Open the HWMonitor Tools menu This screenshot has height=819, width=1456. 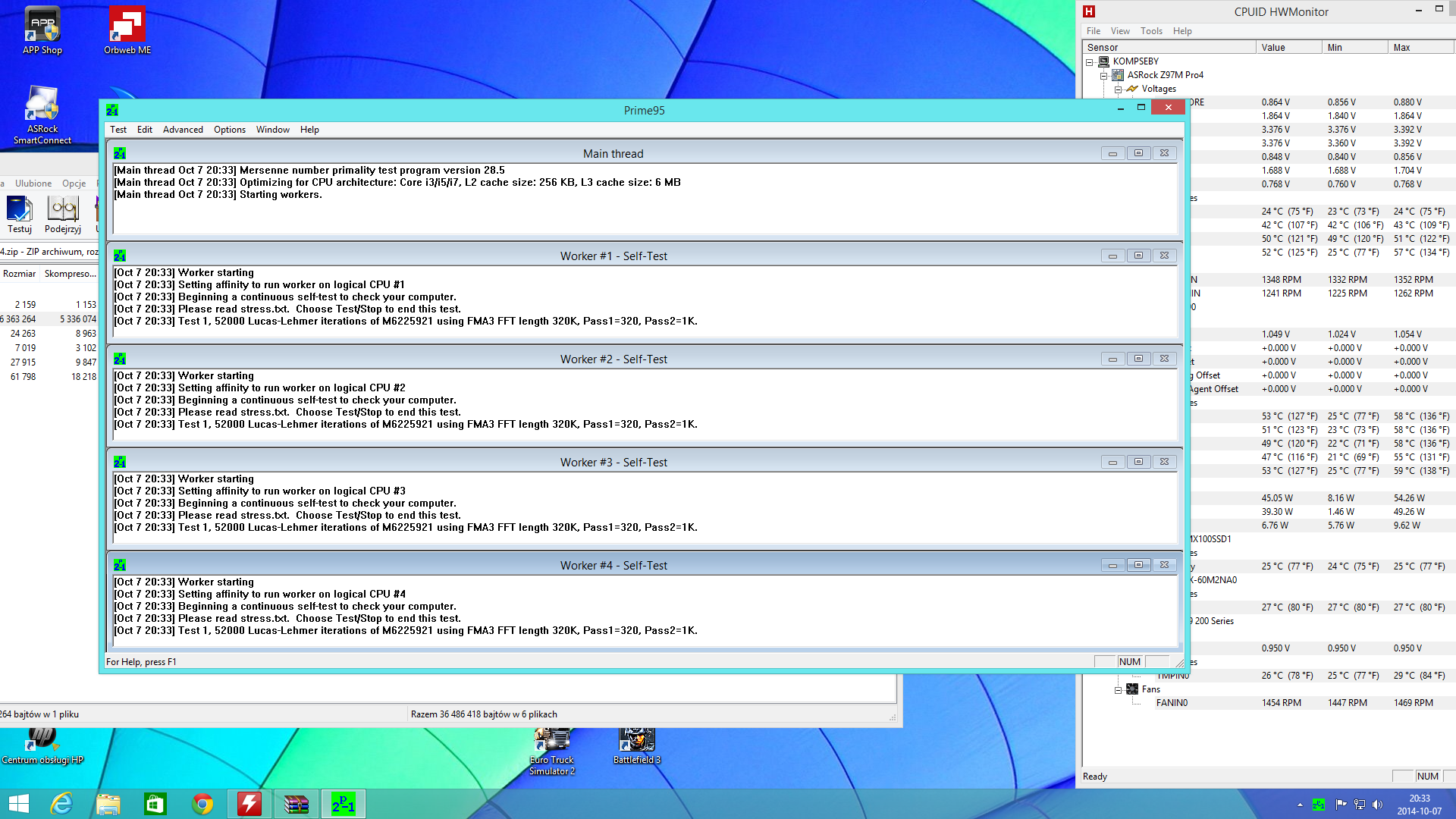(1150, 31)
